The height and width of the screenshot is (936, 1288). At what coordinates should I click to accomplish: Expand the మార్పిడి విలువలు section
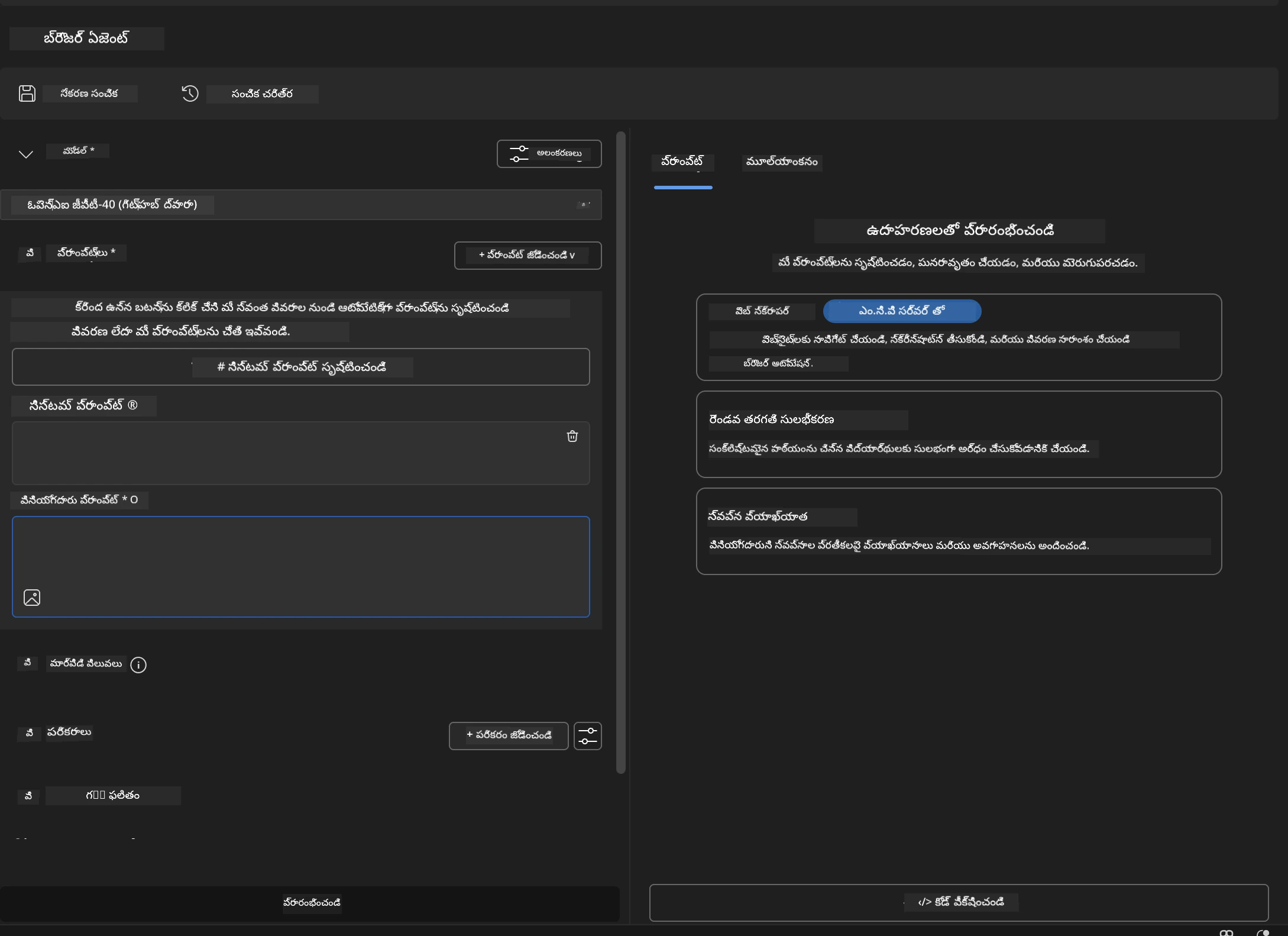[27, 663]
